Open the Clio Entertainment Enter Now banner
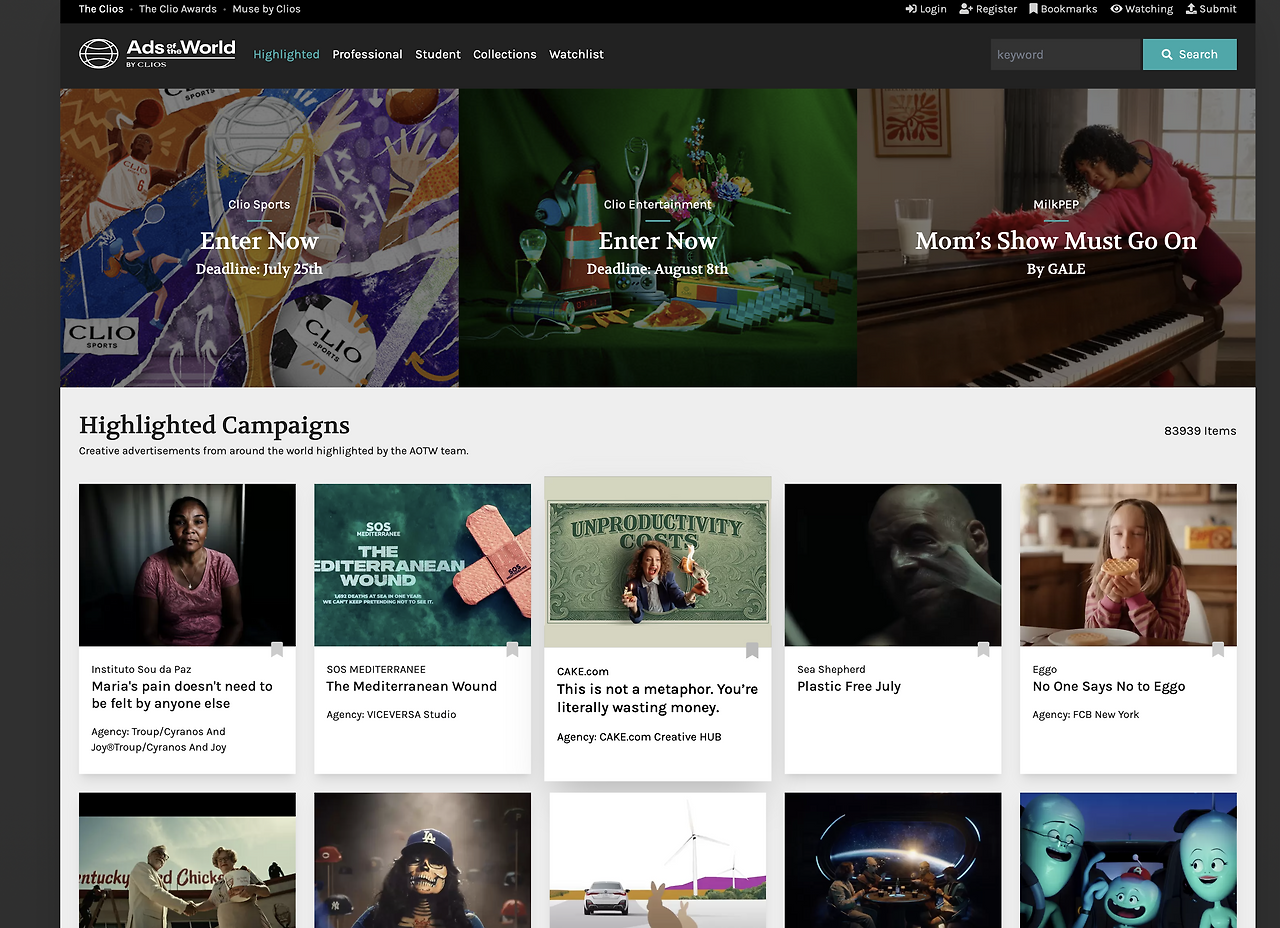 click(x=658, y=238)
